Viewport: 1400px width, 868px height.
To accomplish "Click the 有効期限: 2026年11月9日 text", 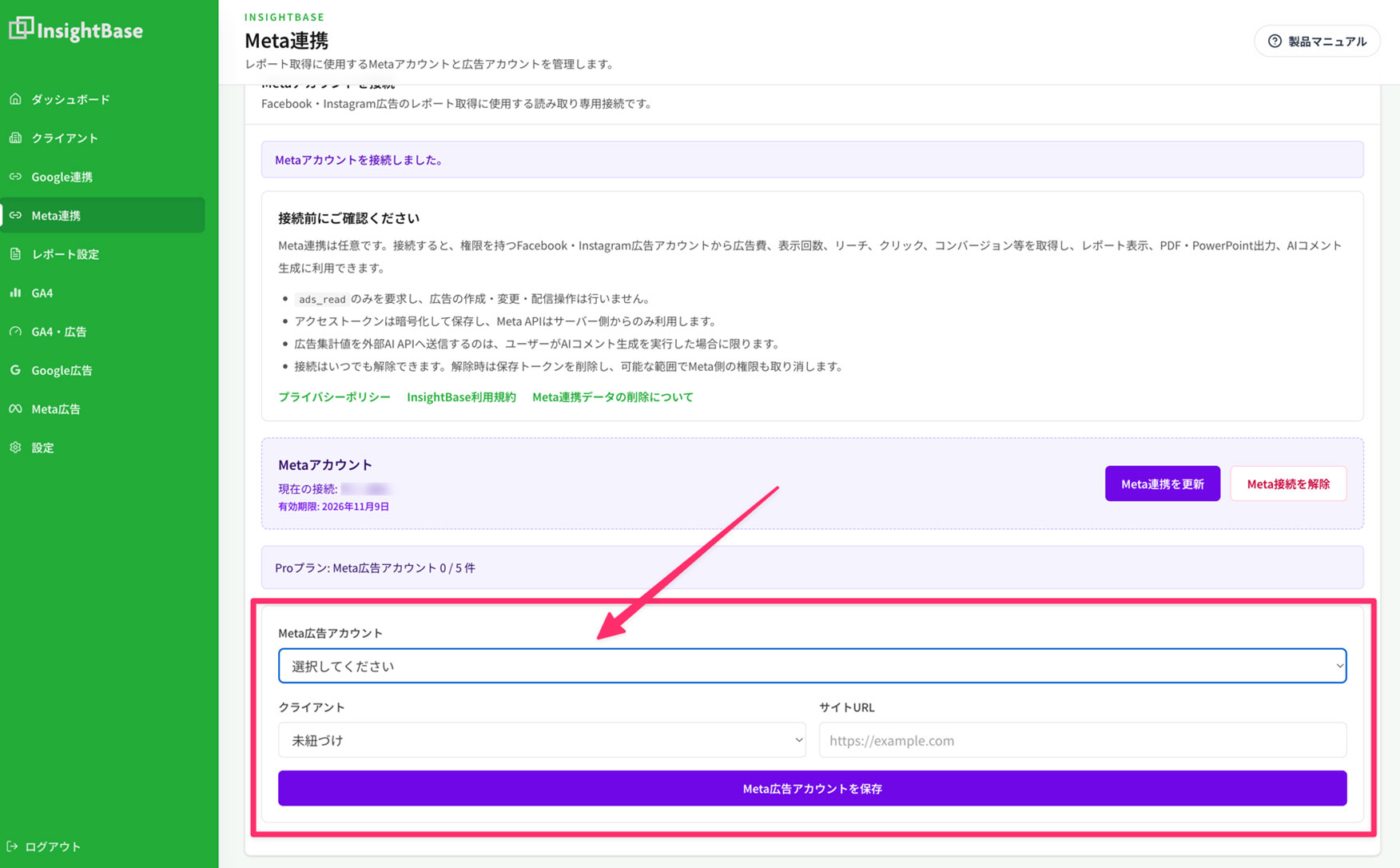I will 333,507.
